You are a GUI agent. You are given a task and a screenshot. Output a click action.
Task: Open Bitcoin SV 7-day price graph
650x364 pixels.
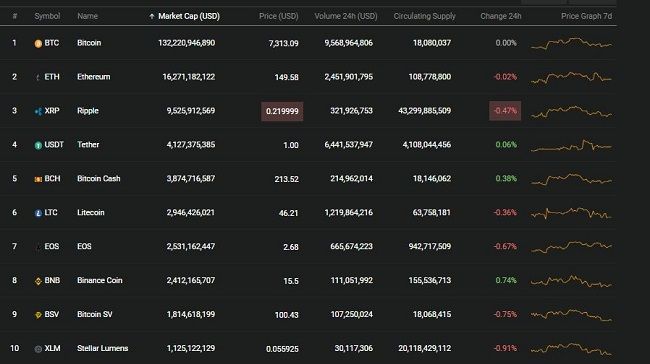click(571, 315)
